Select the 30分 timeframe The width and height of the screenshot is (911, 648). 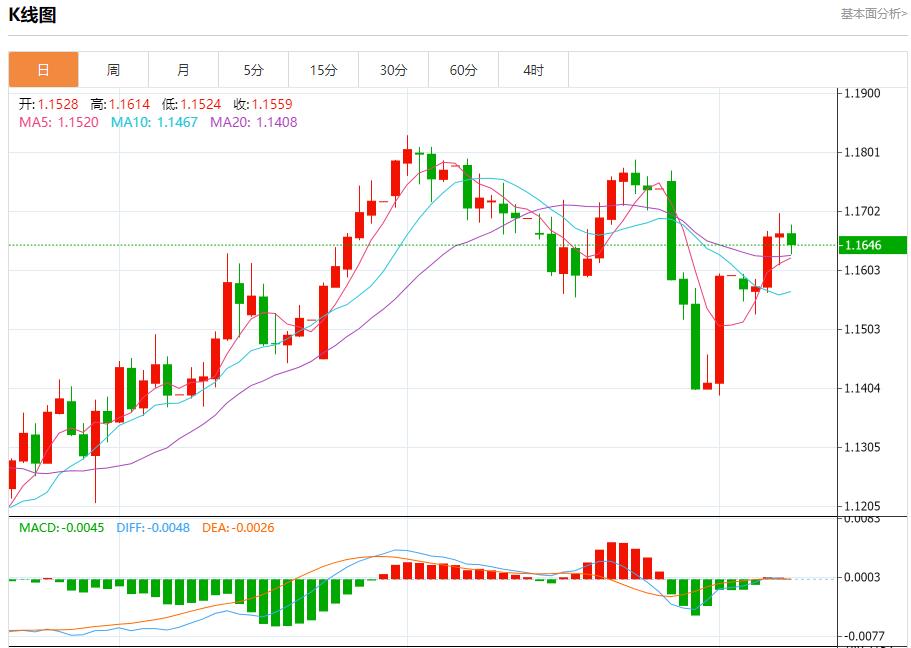pyautogui.click(x=394, y=69)
